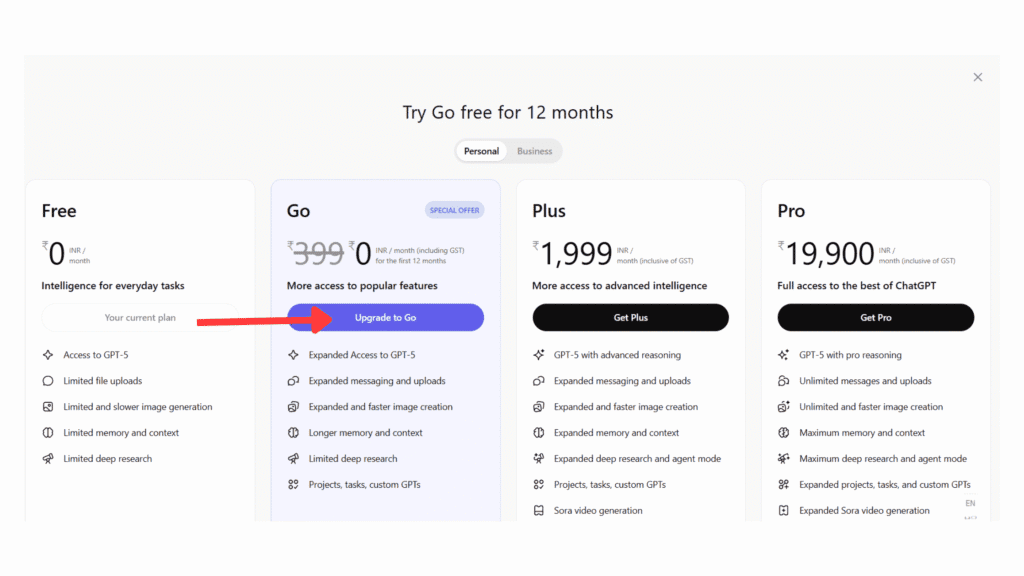Click the Get Pro button
The image size is (1024, 576).
(875, 318)
